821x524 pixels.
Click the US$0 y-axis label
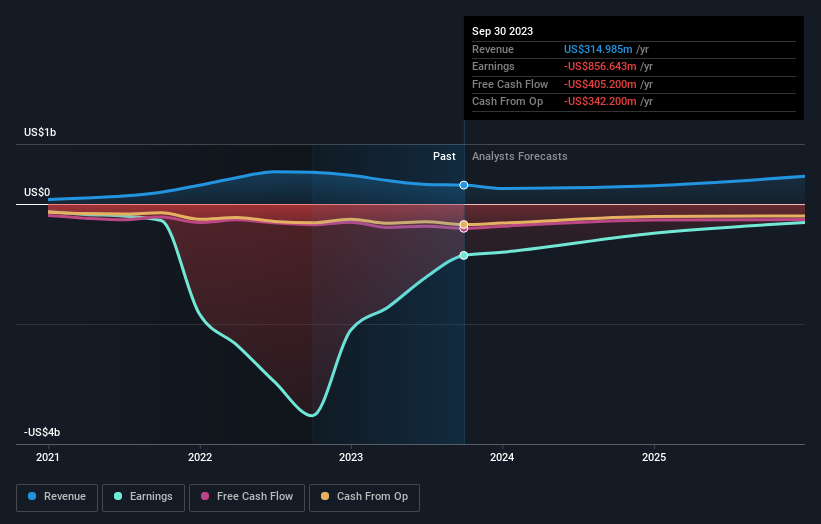coord(37,193)
